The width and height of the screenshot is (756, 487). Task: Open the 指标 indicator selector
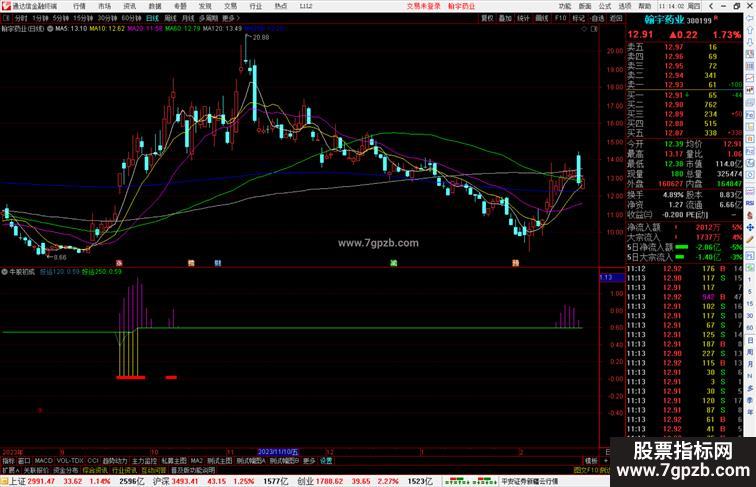8,461
